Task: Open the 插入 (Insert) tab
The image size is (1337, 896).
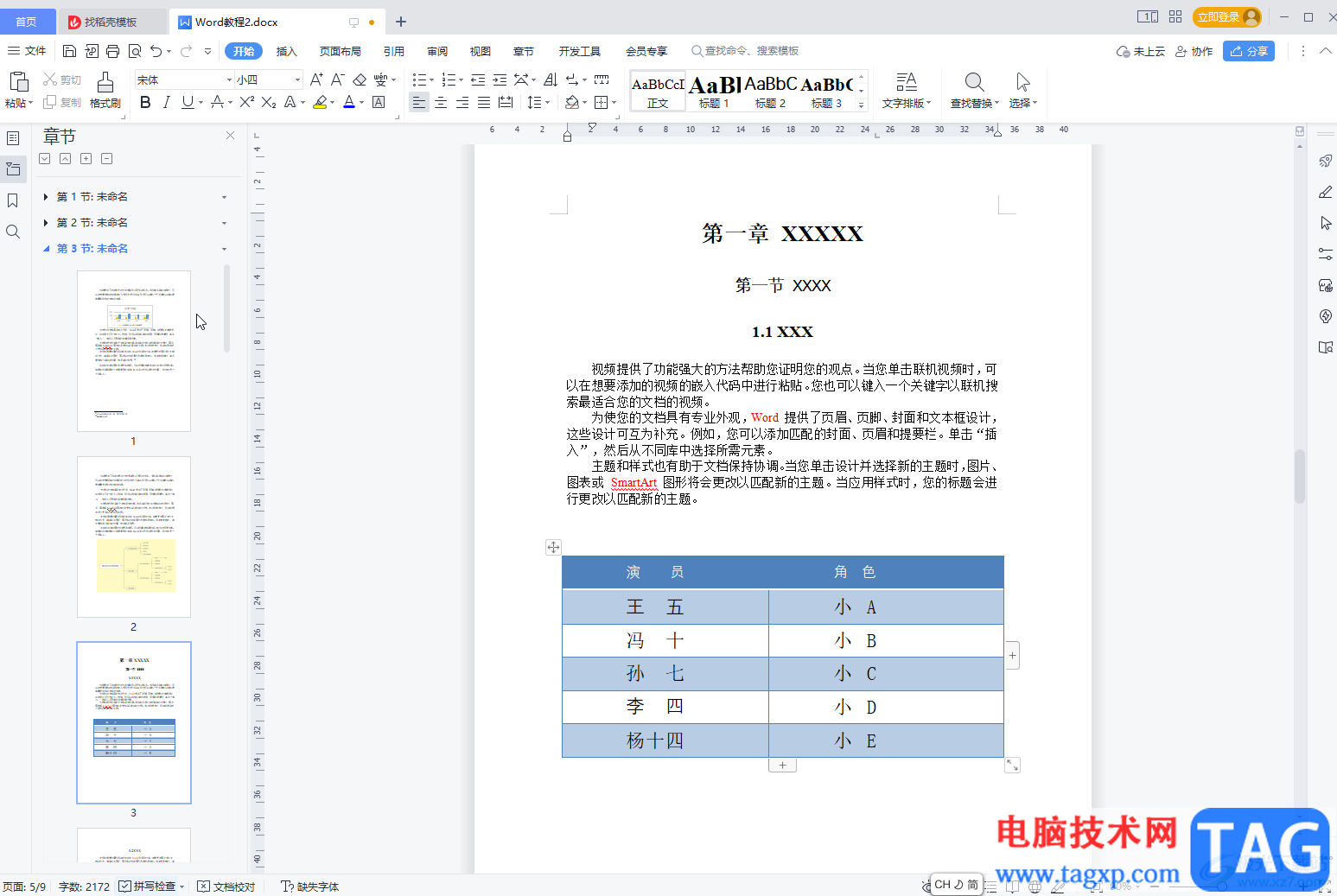Action: [286, 51]
